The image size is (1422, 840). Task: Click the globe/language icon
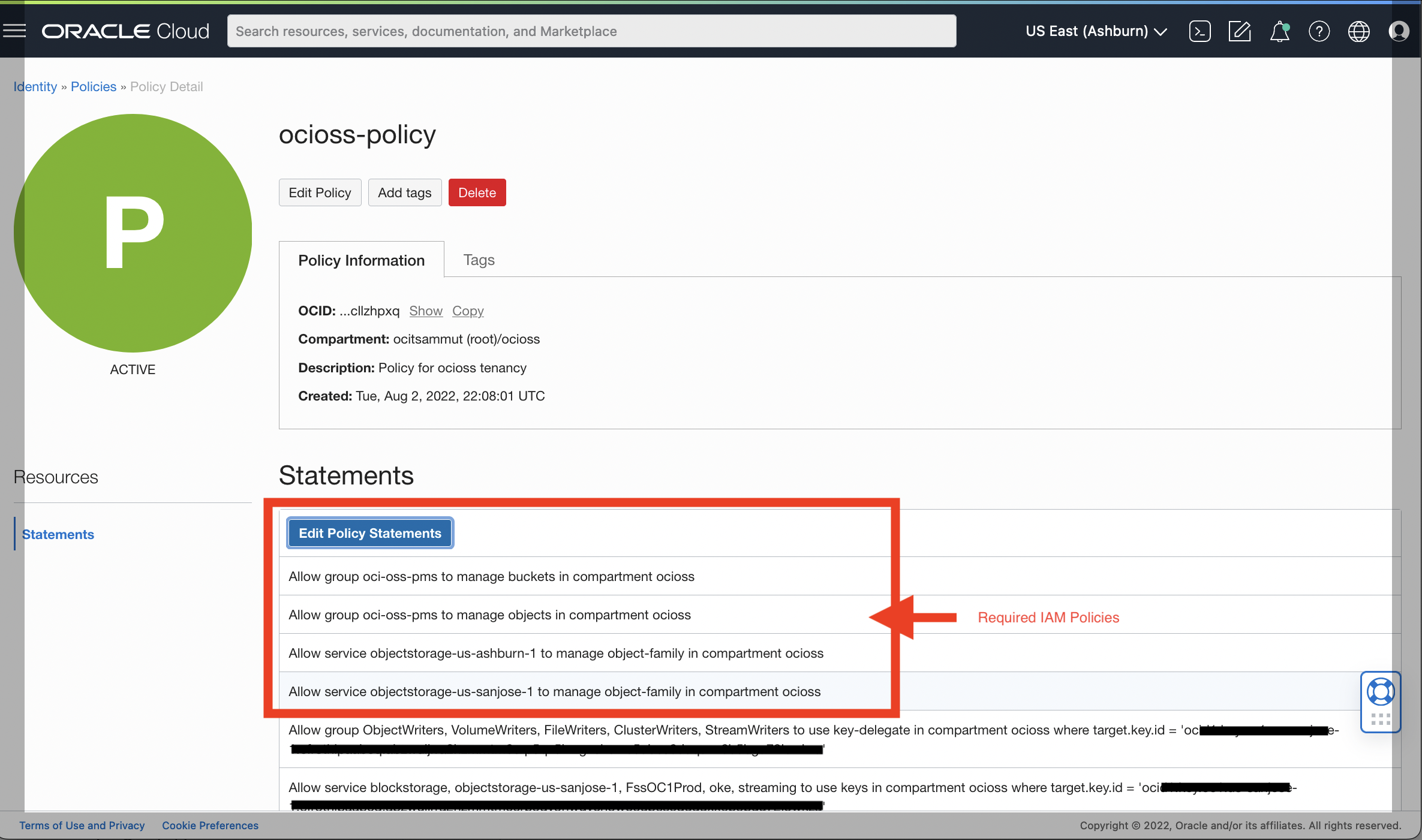pos(1359,31)
